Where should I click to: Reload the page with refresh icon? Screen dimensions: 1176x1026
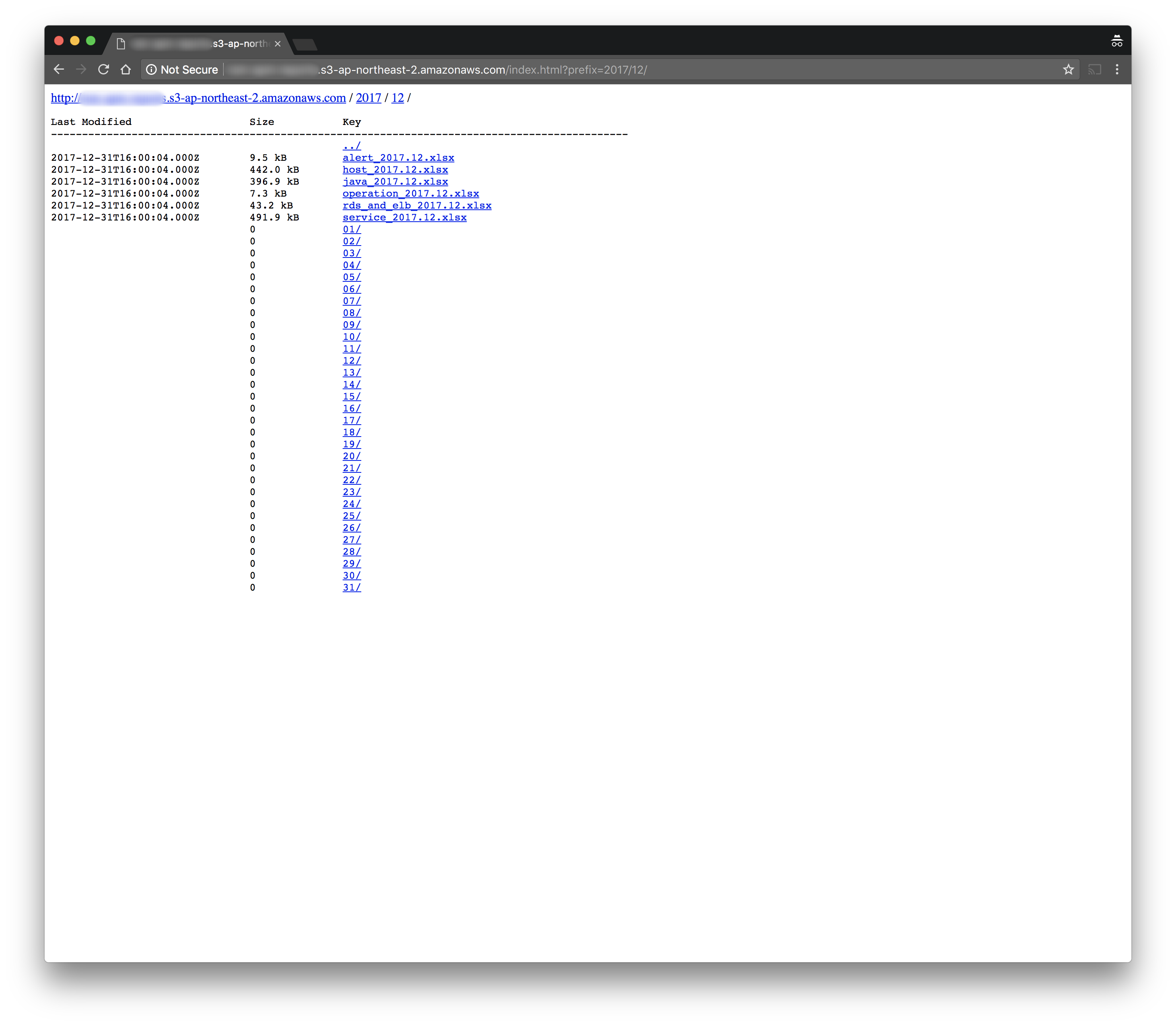103,69
